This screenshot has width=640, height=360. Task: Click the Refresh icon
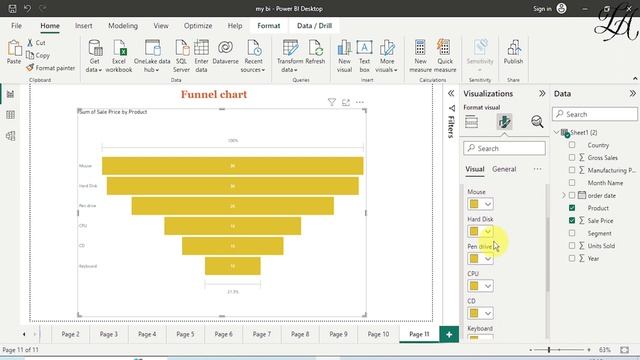pos(315,48)
